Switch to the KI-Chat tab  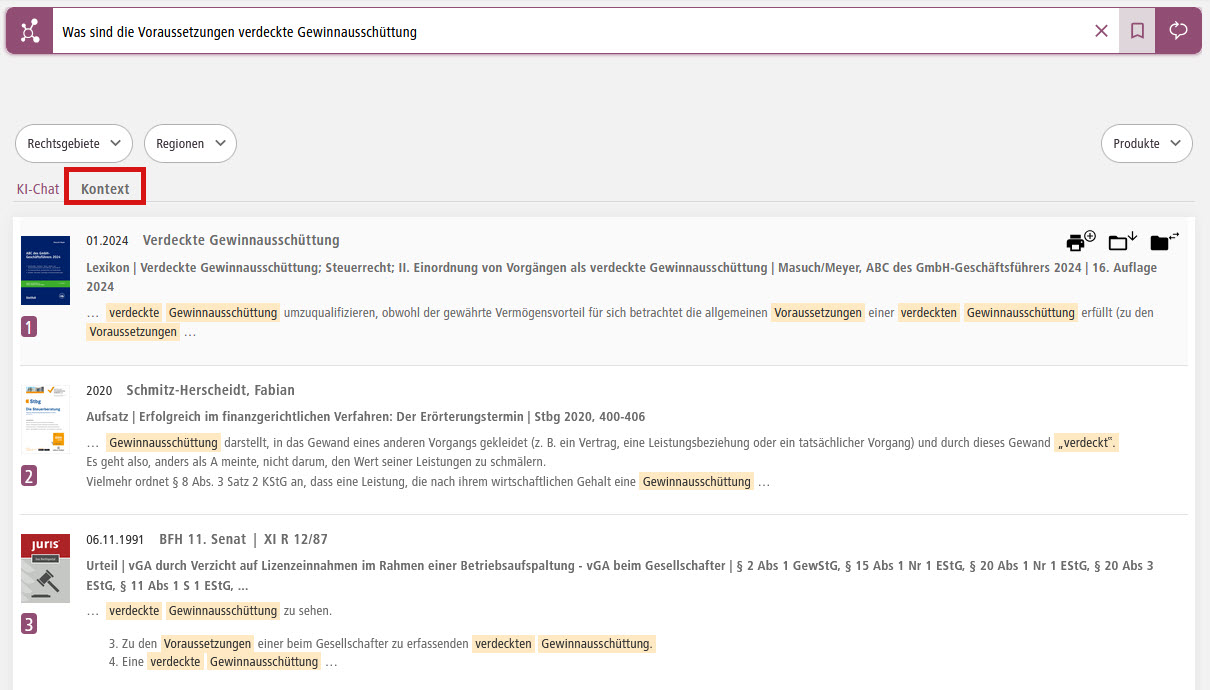pyautogui.click(x=37, y=188)
